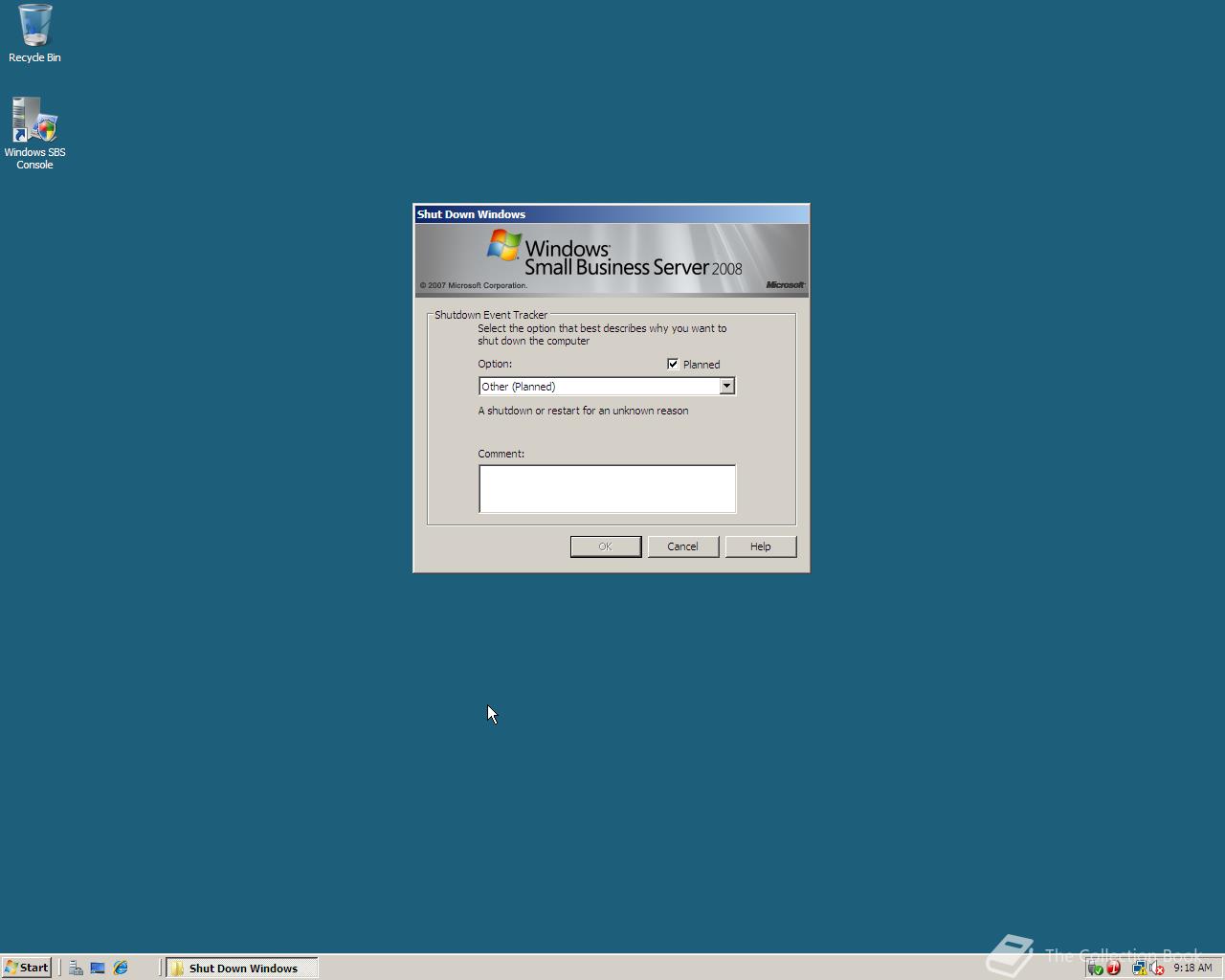Open Server Manager from Quick Launch
This screenshot has height=980, width=1225.
coord(76,968)
